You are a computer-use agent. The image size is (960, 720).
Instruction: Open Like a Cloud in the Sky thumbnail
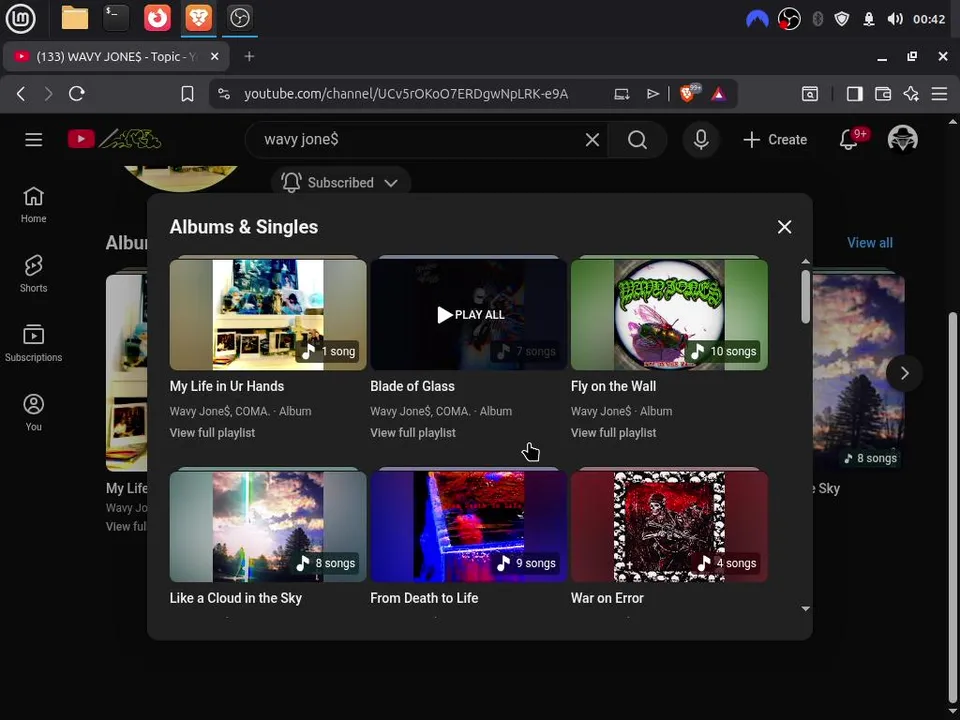(x=268, y=527)
